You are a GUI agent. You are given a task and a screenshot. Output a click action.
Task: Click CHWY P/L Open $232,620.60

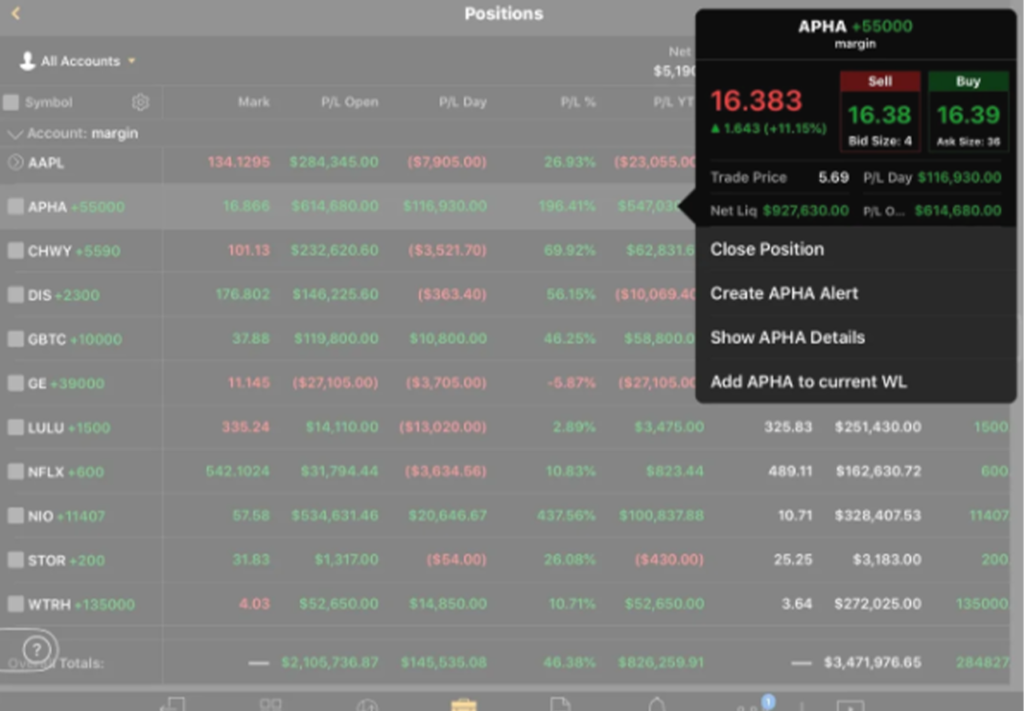point(334,250)
